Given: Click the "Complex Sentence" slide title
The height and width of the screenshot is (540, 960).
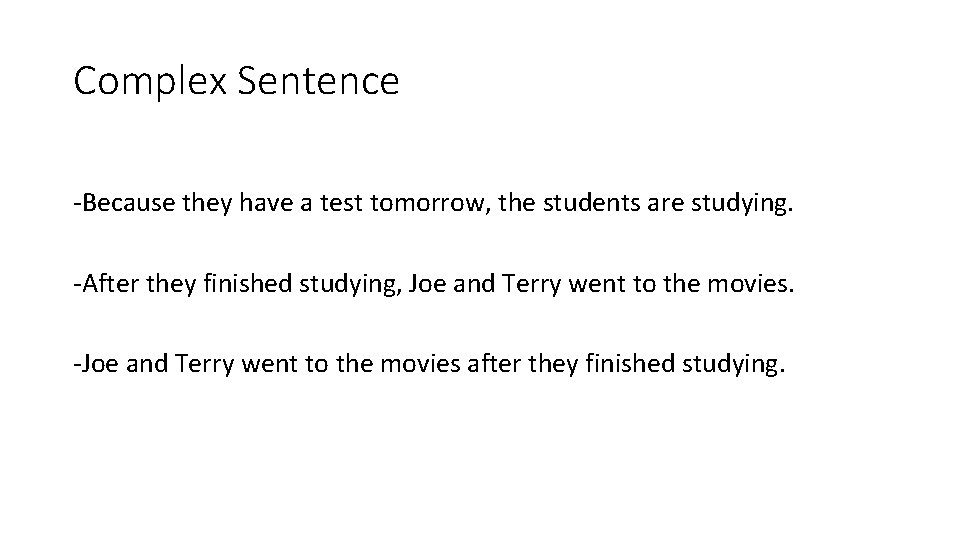Looking at the screenshot, I should coord(236,81).
